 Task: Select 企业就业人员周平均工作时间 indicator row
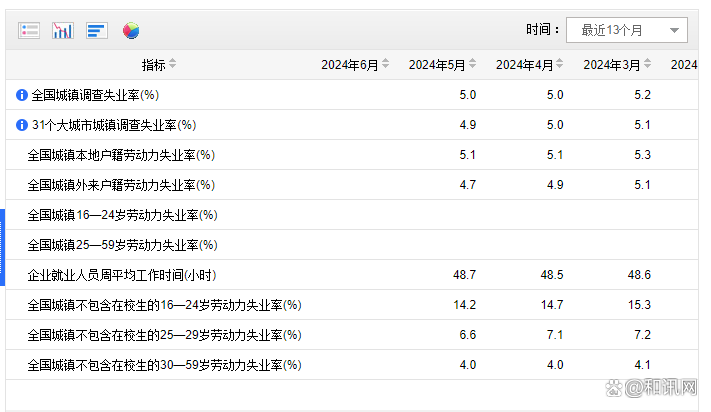pos(352,275)
